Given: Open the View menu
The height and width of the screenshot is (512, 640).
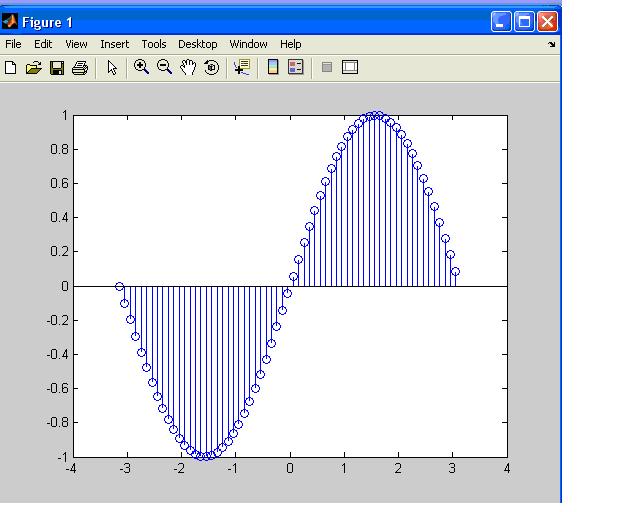Looking at the screenshot, I should (x=76, y=44).
